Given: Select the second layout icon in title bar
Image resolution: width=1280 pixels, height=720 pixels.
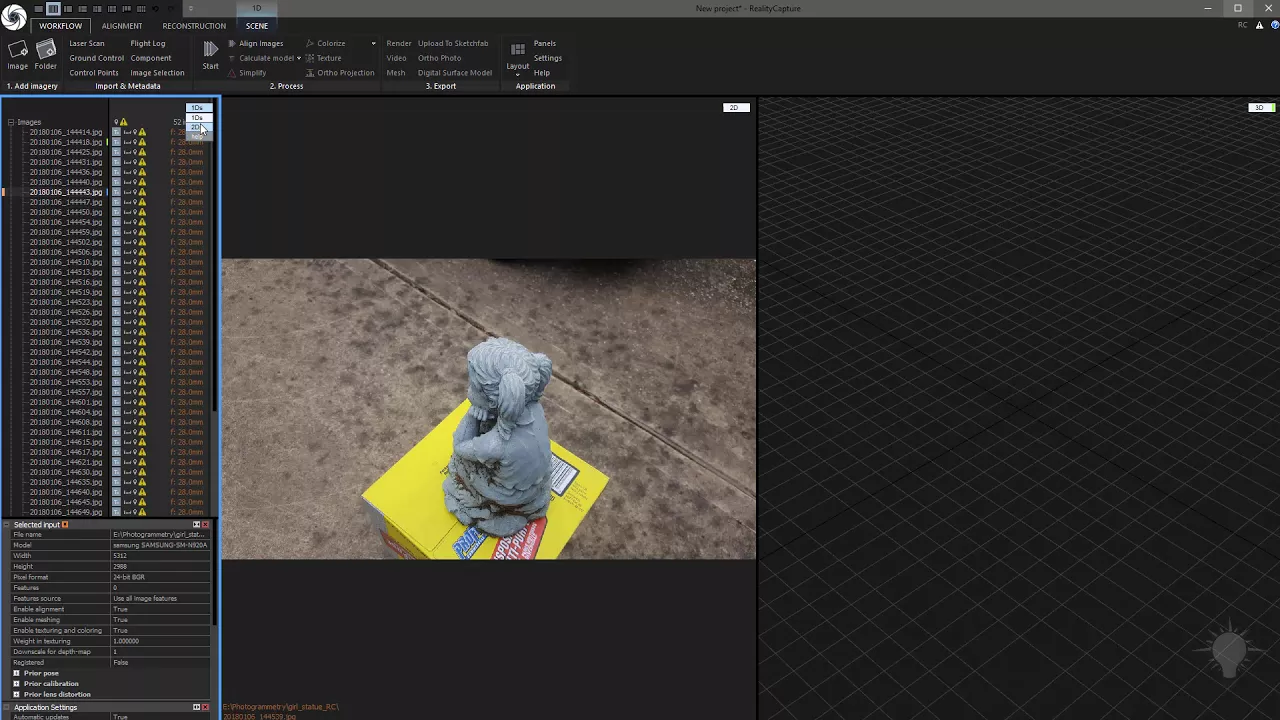Looking at the screenshot, I should coord(53,8).
